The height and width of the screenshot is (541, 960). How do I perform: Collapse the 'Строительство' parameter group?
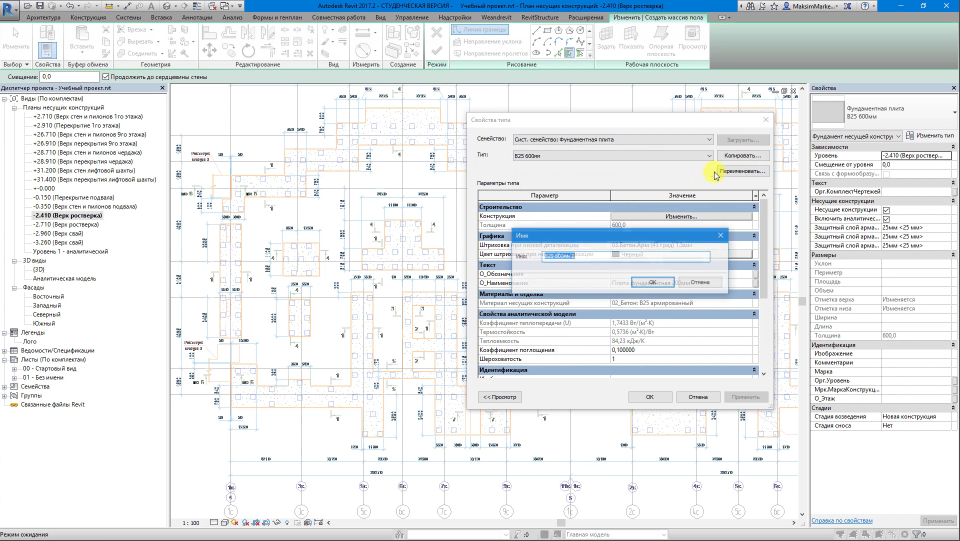tap(754, 207)
